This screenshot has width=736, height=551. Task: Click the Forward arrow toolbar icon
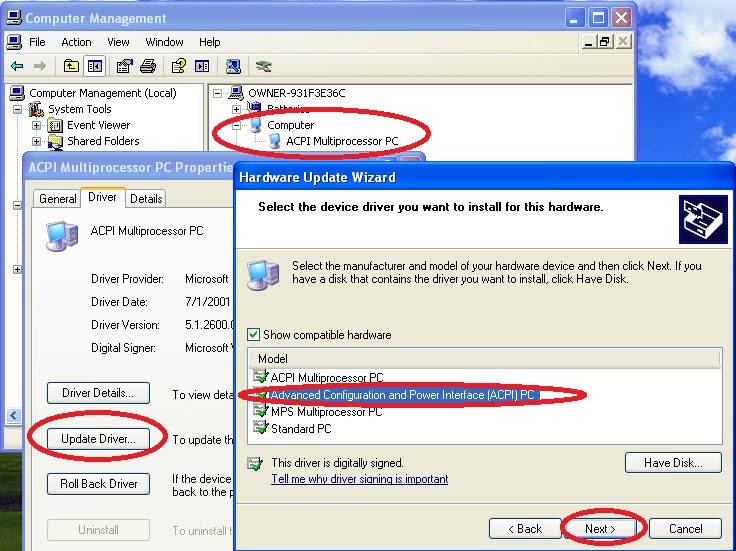click(x=40, y=66)
